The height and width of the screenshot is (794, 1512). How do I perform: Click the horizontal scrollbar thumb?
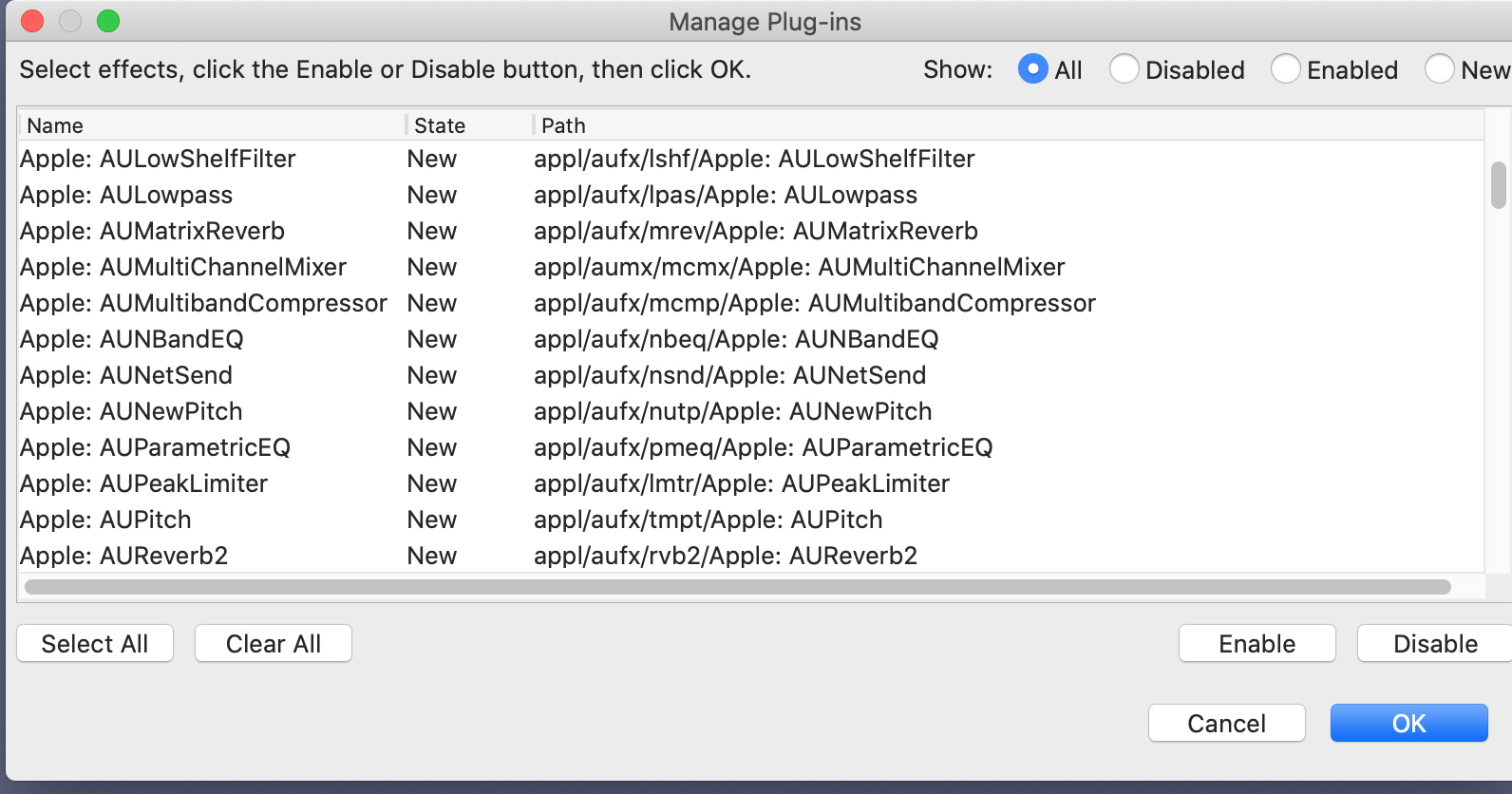[x=737, y=587]
